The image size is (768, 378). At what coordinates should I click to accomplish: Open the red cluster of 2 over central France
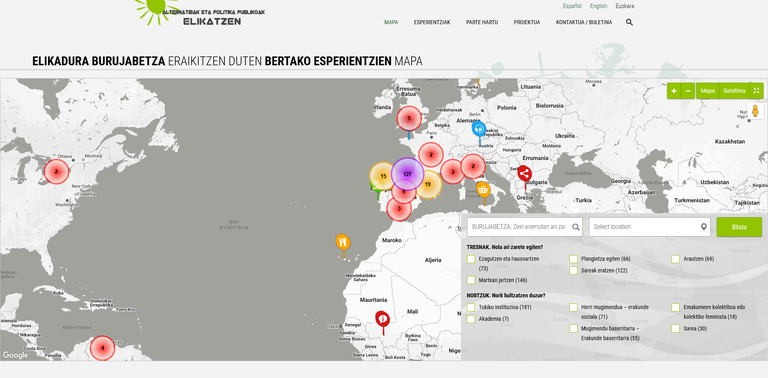[431, 155]
